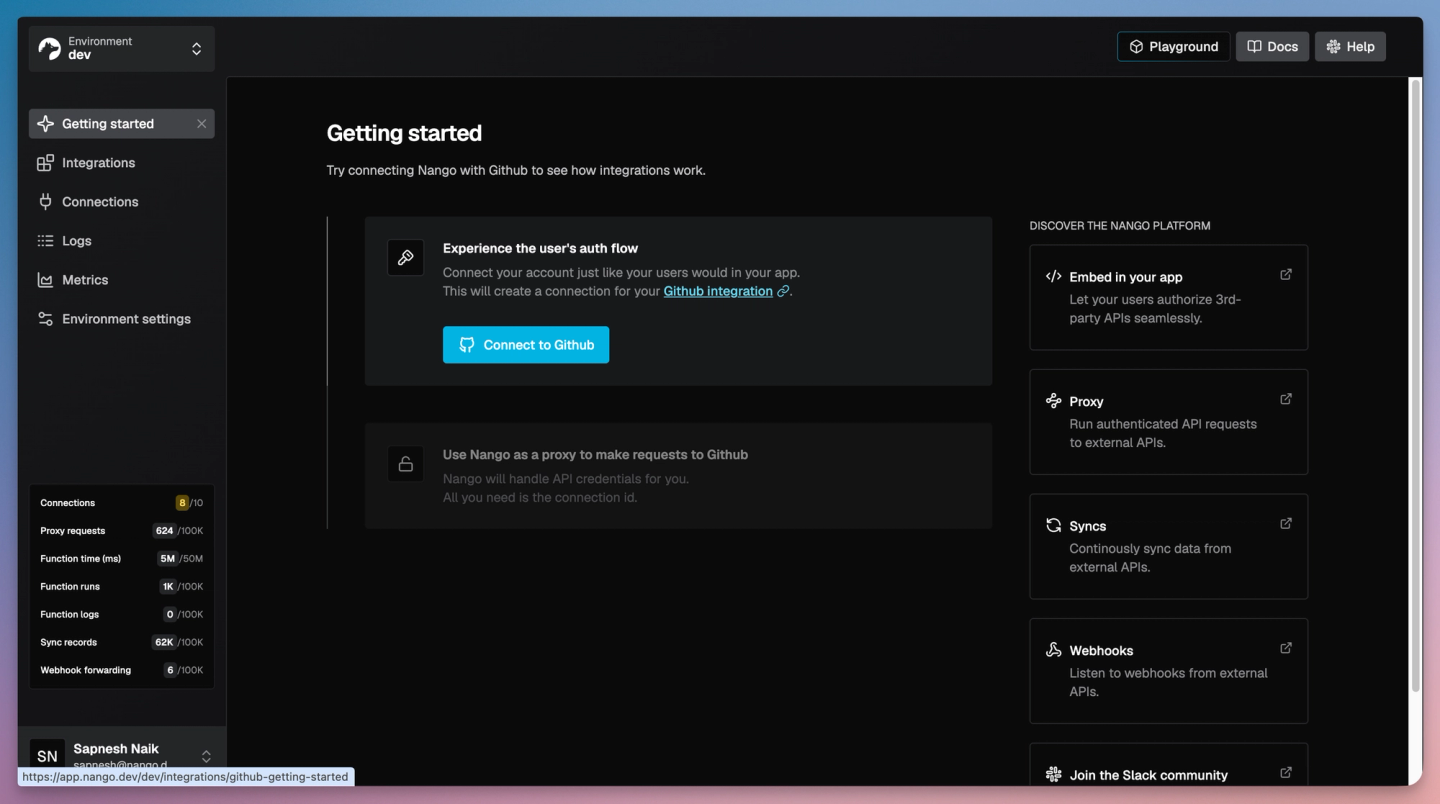The width and height of the screenshot is (1440, 804).
Task: Click the Connections plug icon
Action: [x=45, y=202]
